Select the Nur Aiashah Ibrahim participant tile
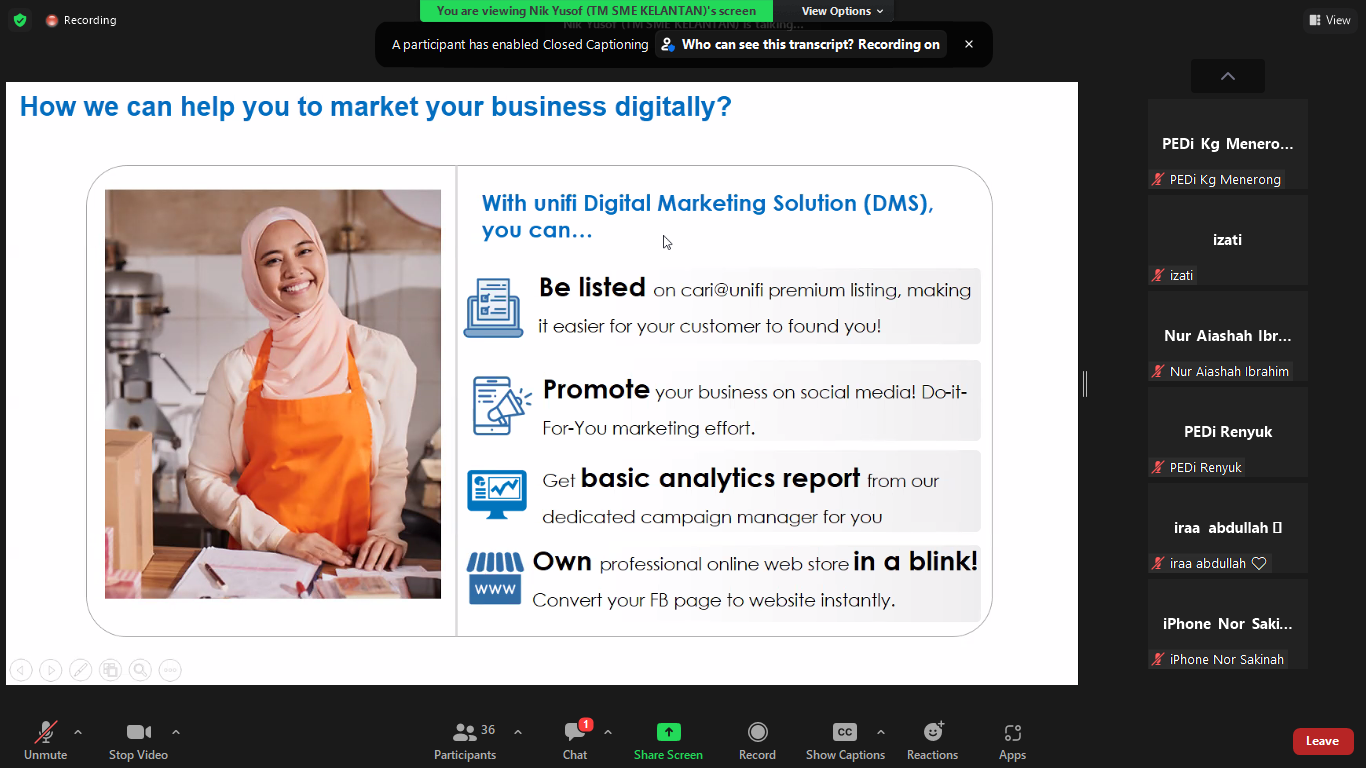 pyautogui.click(x=1227, y=336)
